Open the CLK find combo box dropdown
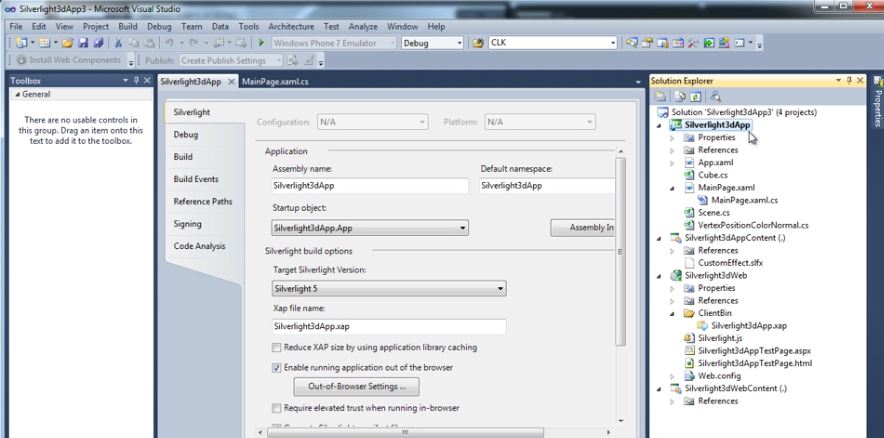Viewport: 884px width, 438px height. click(613, 43)
